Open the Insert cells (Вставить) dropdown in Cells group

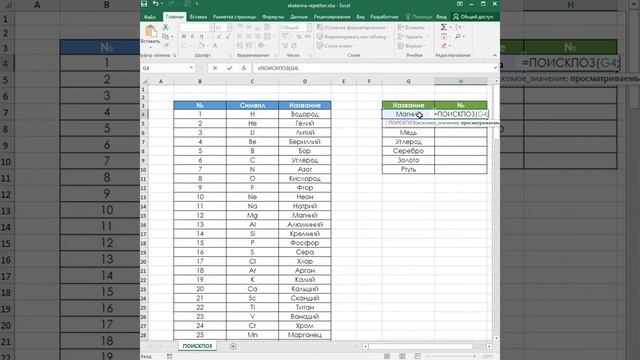pyautogui.click(x=413, y=27)
